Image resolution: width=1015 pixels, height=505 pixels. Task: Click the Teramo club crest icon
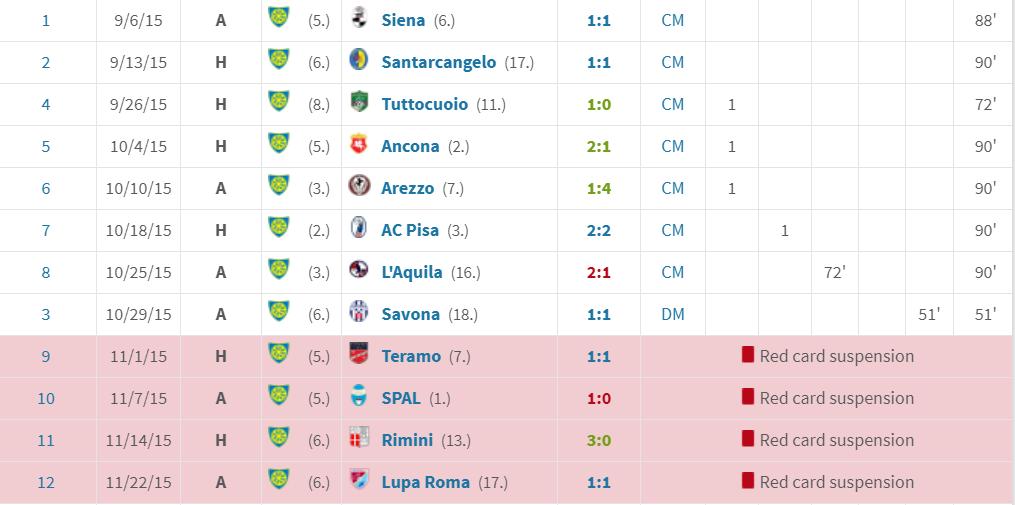359,355
